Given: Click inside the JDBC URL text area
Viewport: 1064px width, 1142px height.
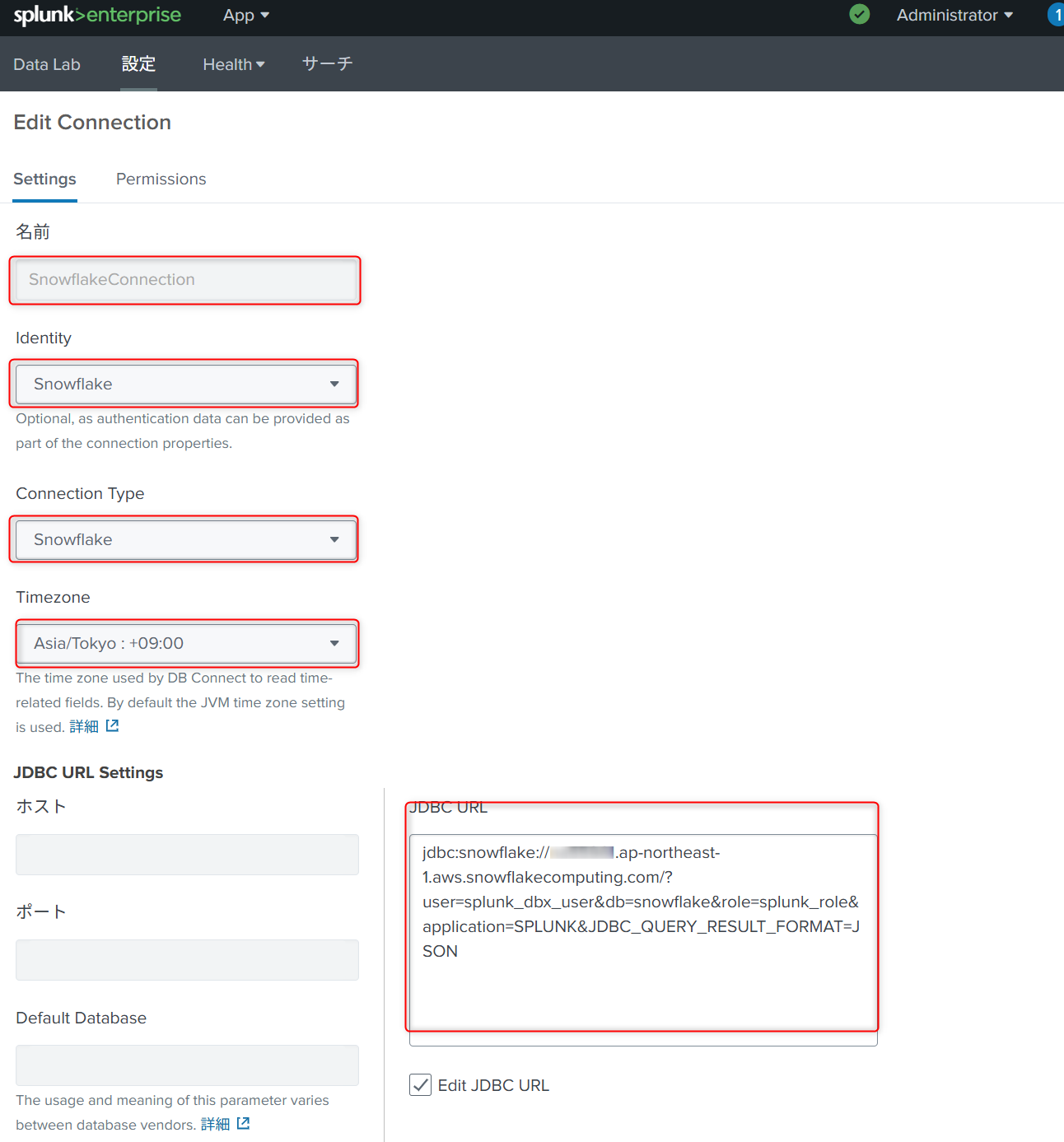Looking at the screenshot, I should [x=643, y=940].
